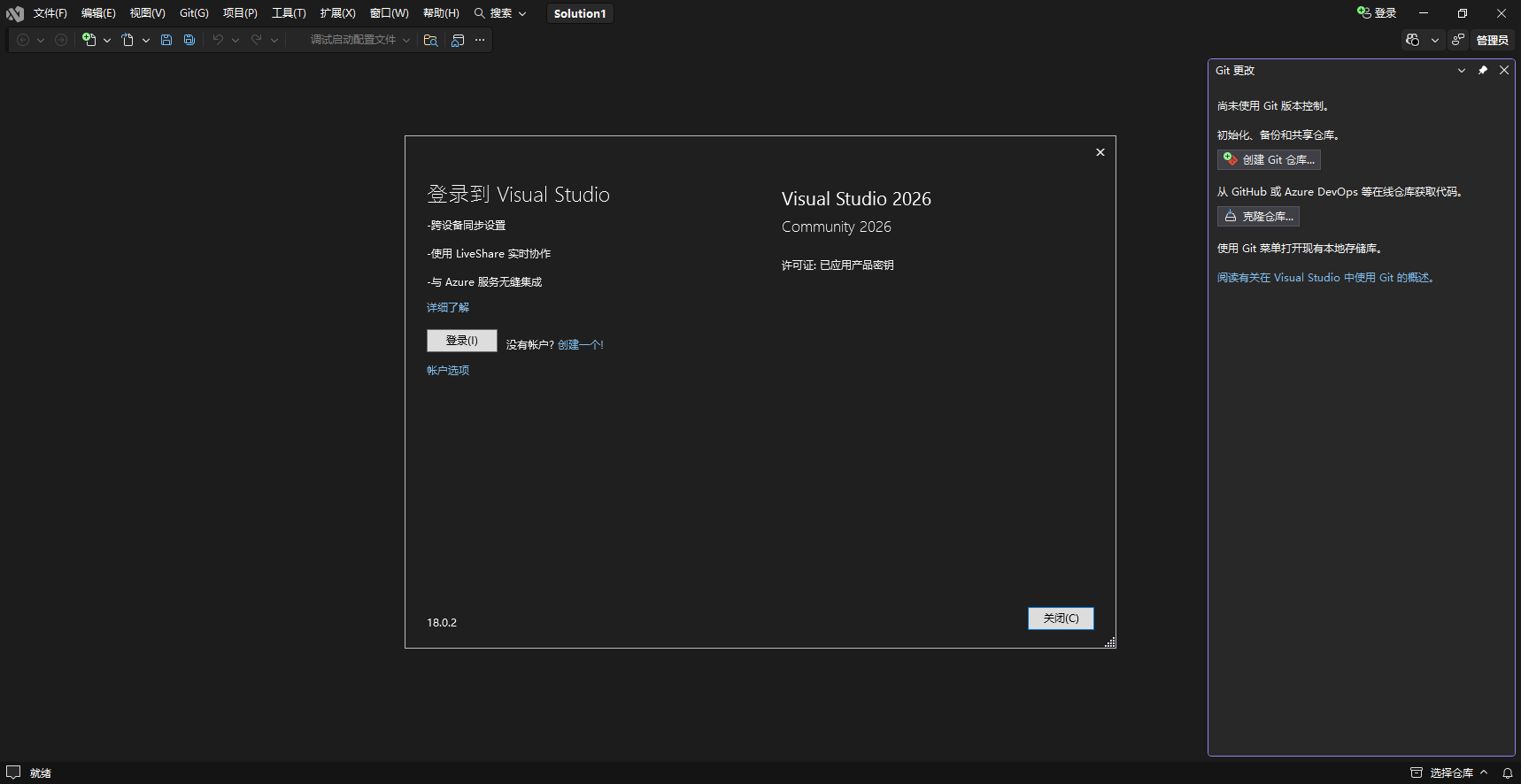1521x784 pixels.
Task: Click the Save icon in the toolbar
Action: (166, 40)
